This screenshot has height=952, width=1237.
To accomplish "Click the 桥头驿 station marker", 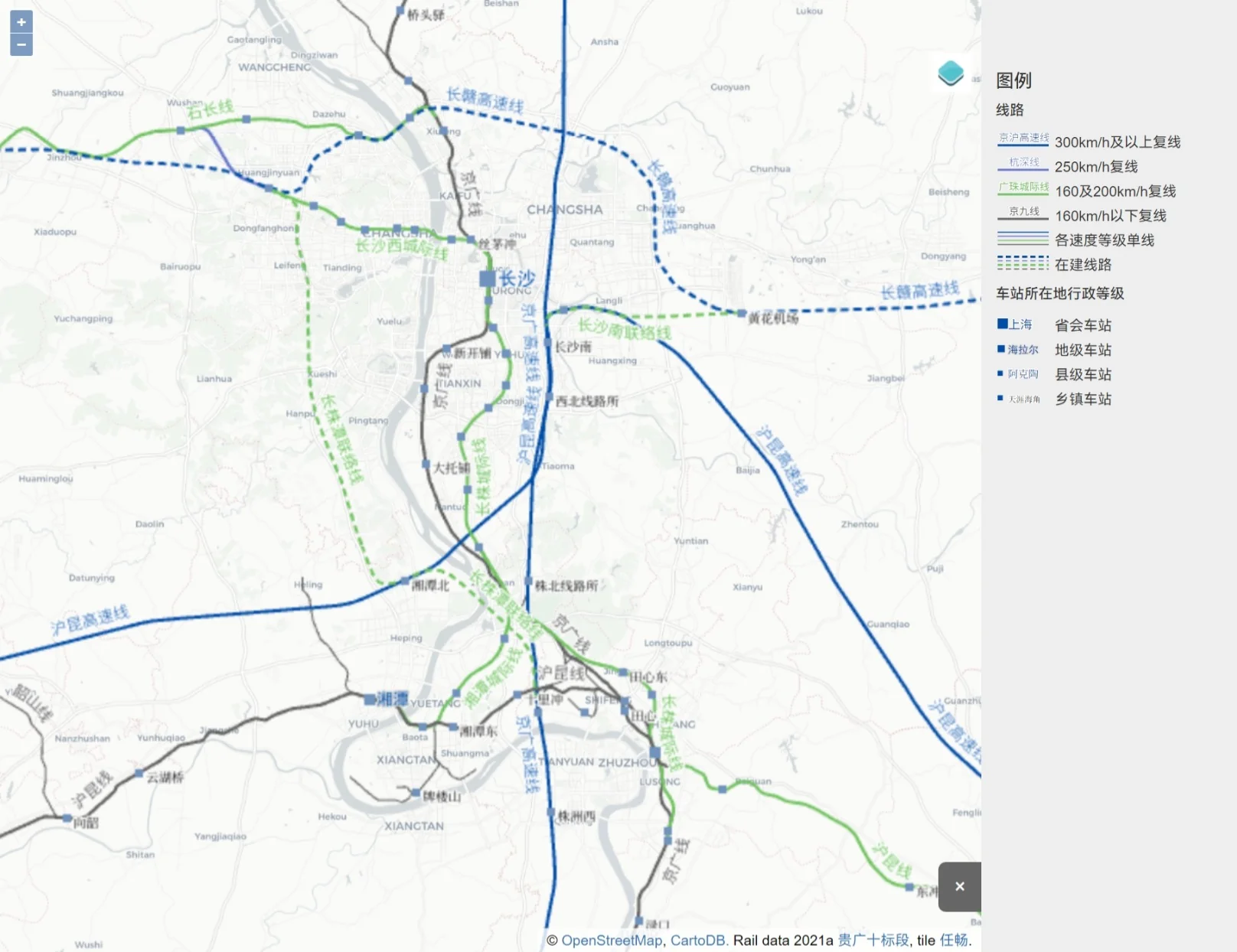I will (400, 11).
